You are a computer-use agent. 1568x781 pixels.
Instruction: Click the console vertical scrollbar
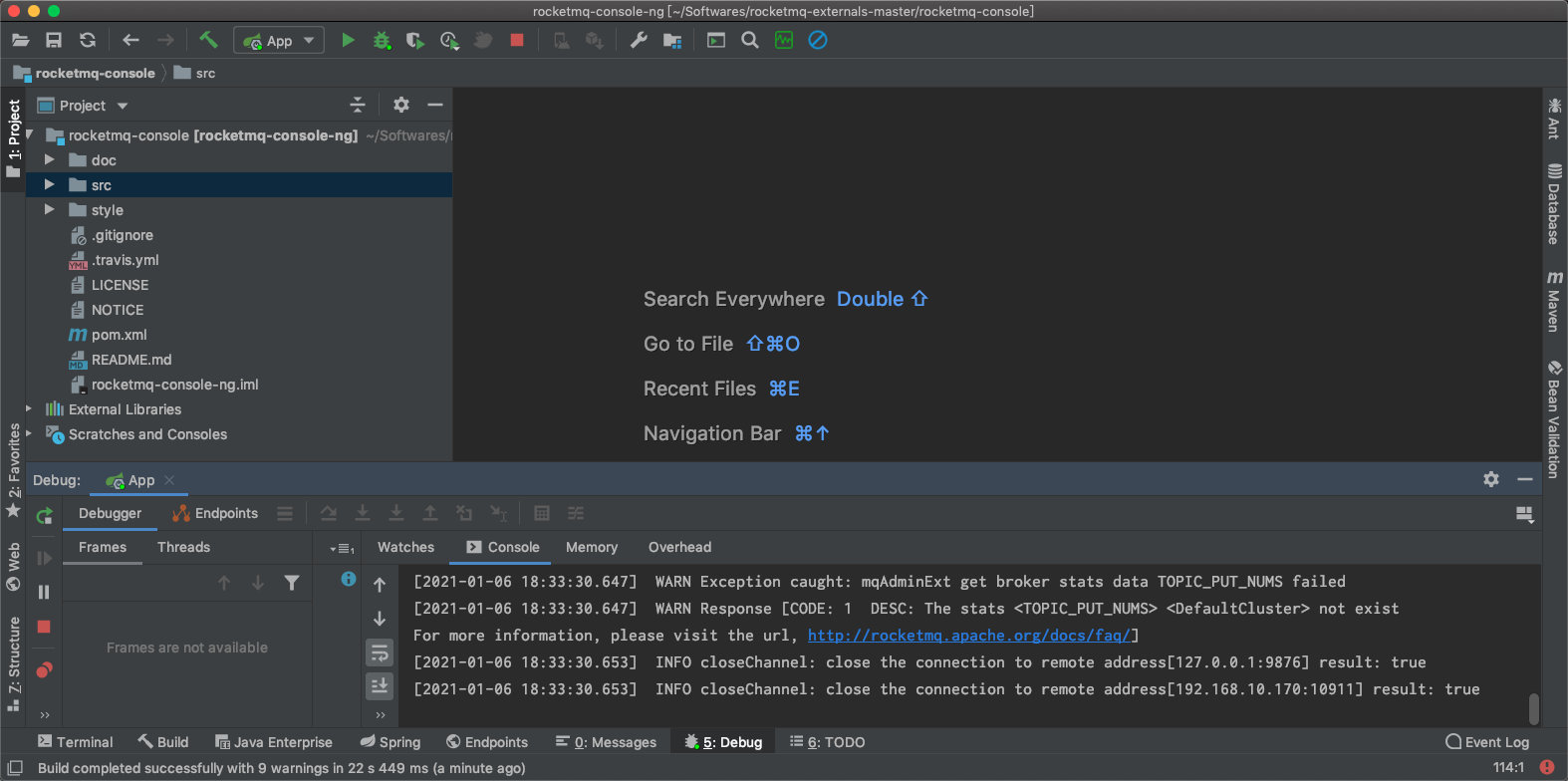coord(1534,708)
